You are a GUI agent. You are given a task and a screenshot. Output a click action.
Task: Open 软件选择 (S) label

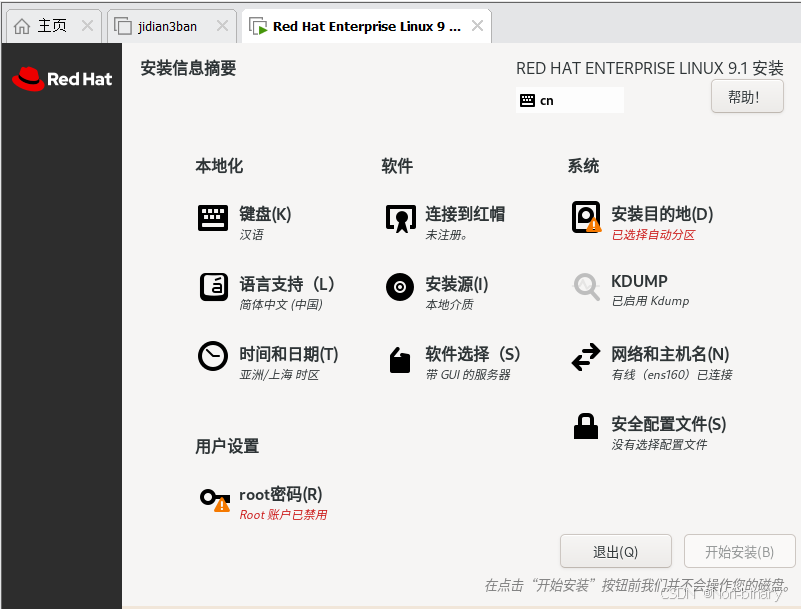(473, 354)
